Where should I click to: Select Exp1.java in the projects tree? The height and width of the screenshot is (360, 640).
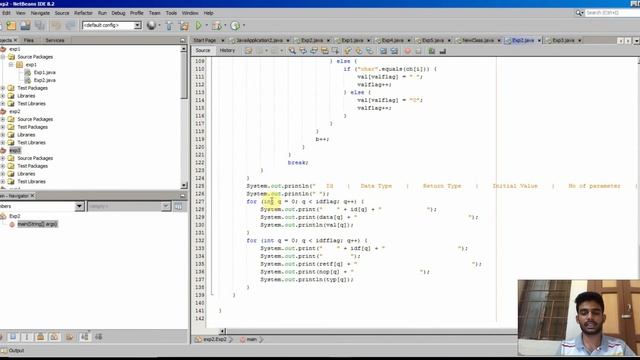(44, 72)
